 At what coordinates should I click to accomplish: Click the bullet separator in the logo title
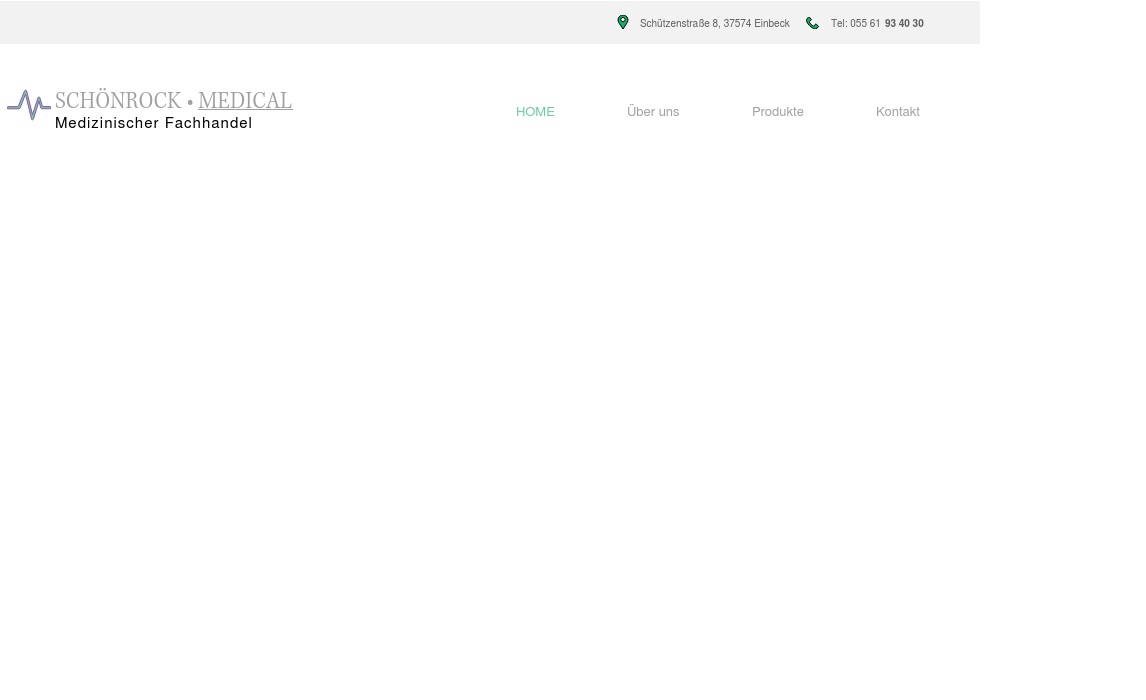click(190, 102)
